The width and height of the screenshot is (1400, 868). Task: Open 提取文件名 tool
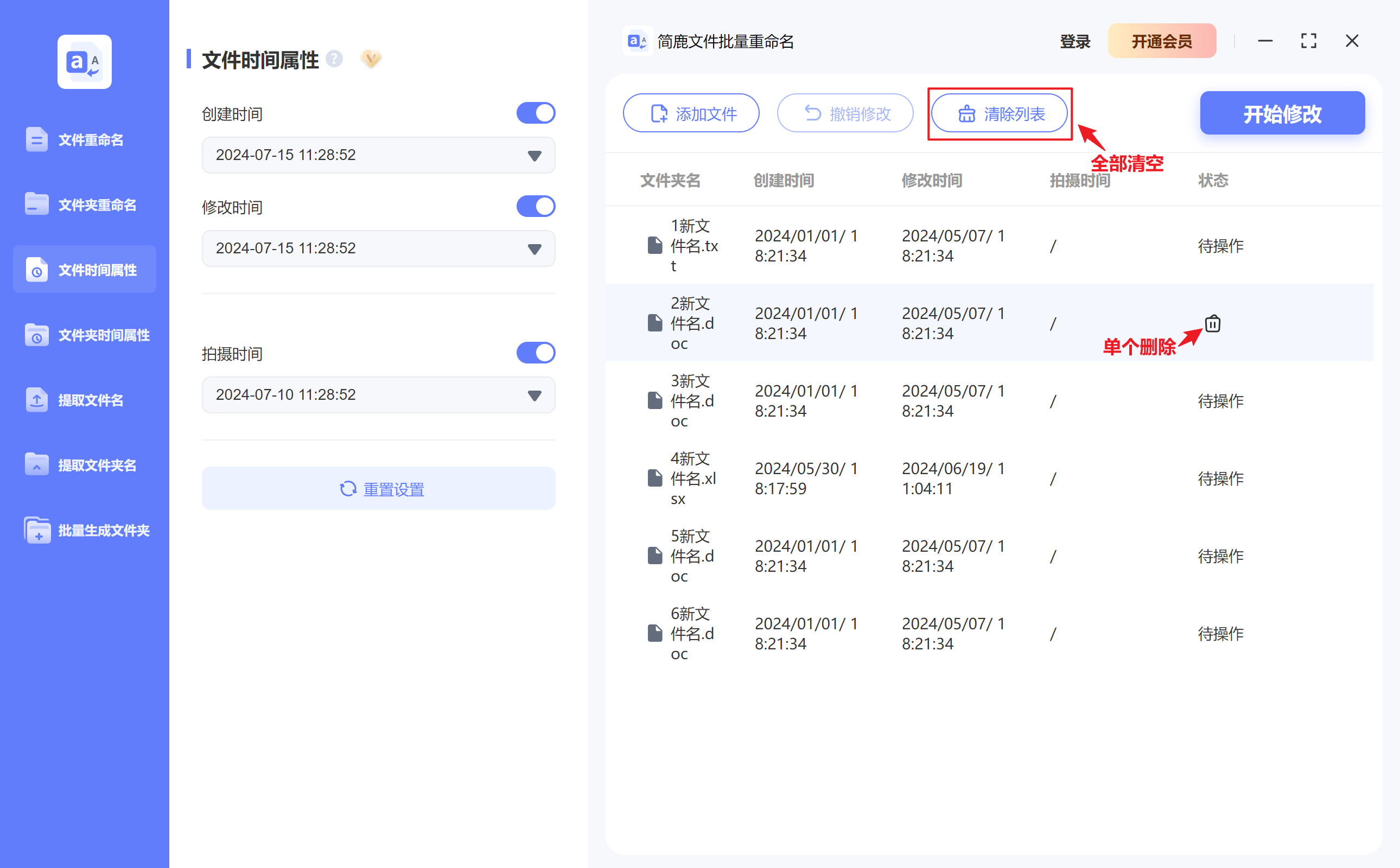pyautogui.click(x=90, y=400)
